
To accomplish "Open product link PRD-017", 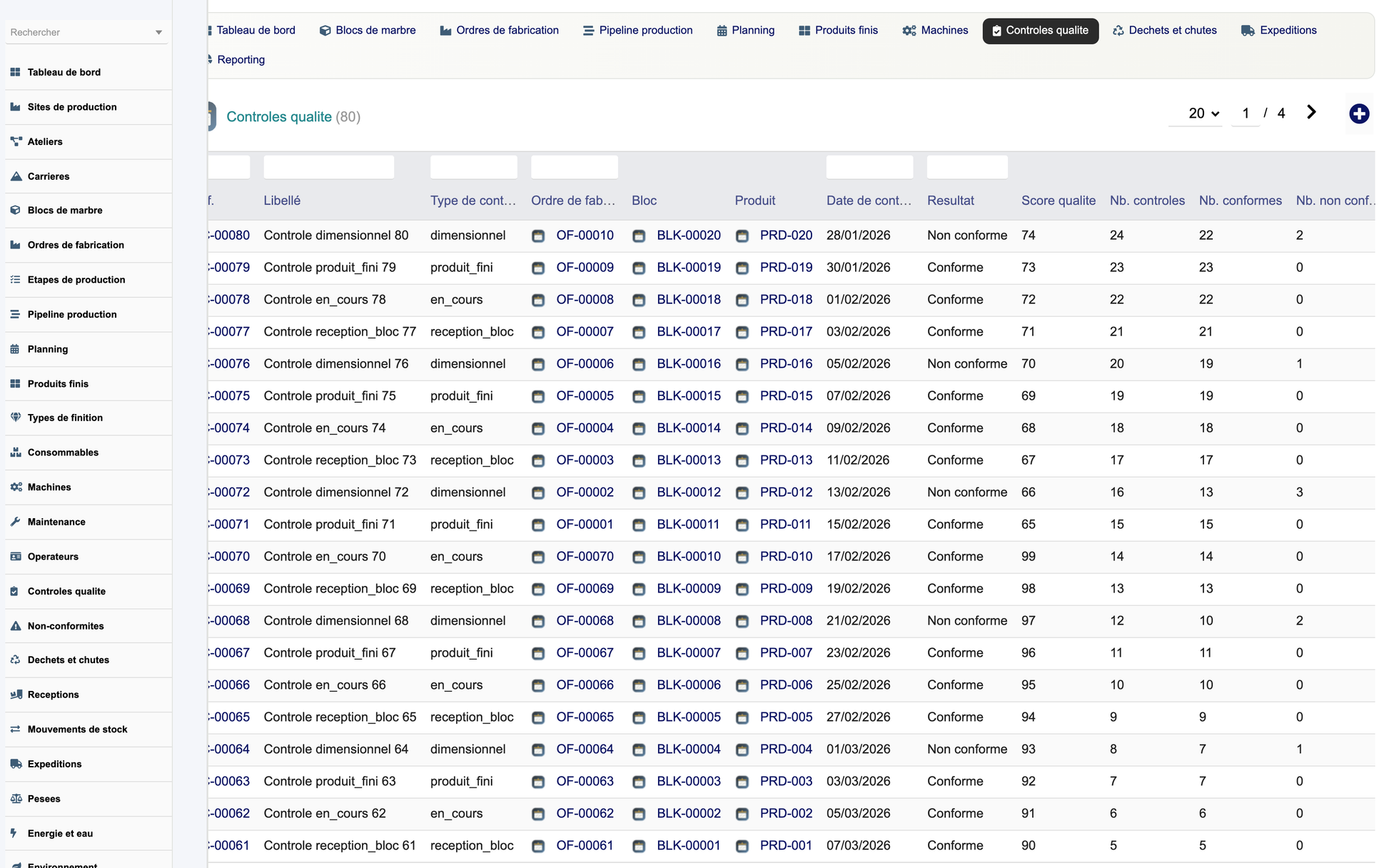I will tap(786, 332).
